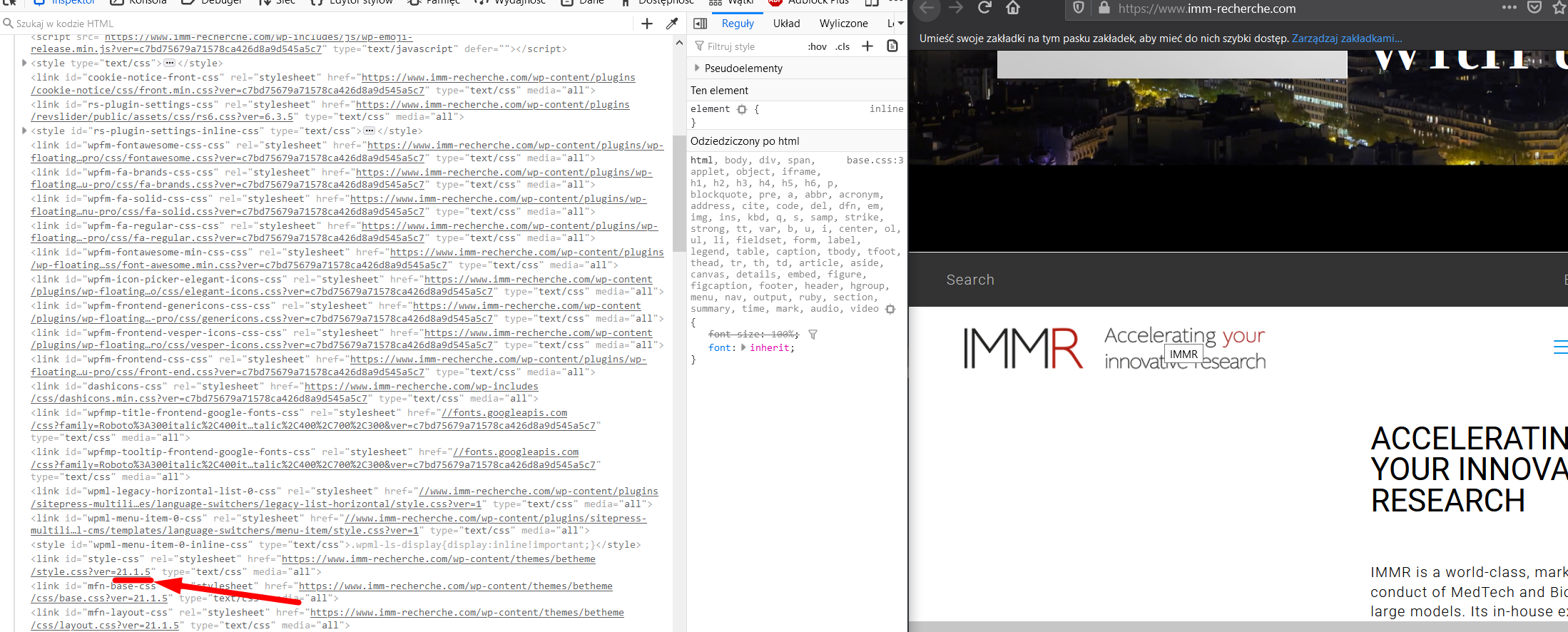Click the plus icon to create a new HTML node
The image size is (1568, 632).
coord(647,24)
